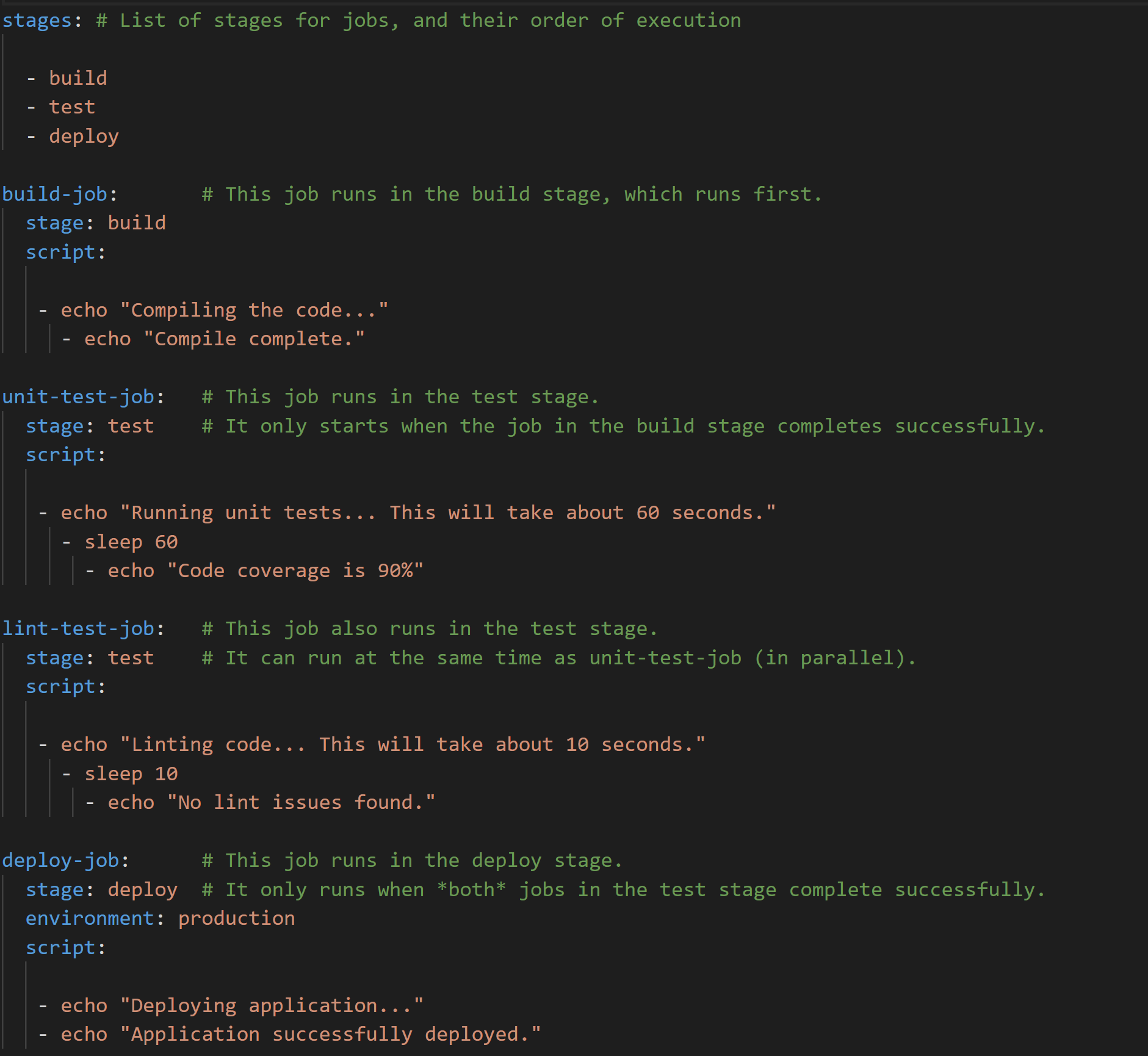The width and height of the screenshot is (1148, 1056).
Task: Click the "sleep 10" command line
Action: click(x=131, y=774)
